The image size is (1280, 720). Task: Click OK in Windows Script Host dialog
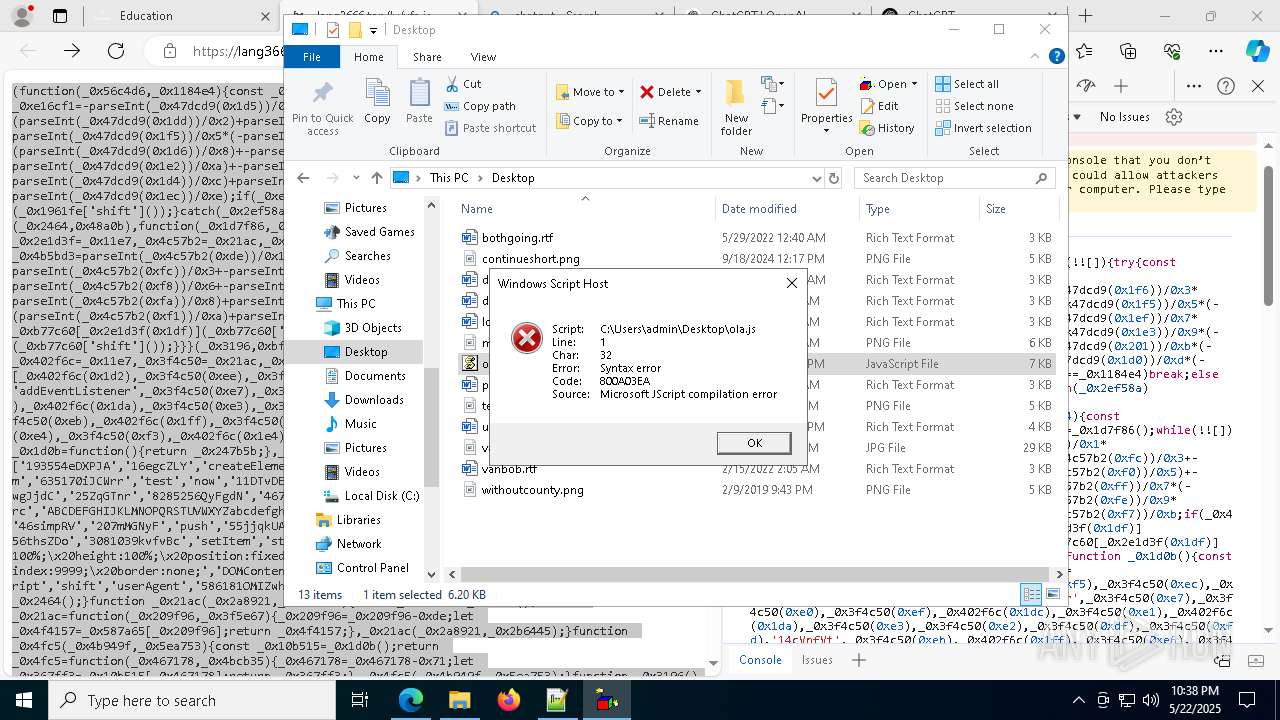(x=754, y=443)
